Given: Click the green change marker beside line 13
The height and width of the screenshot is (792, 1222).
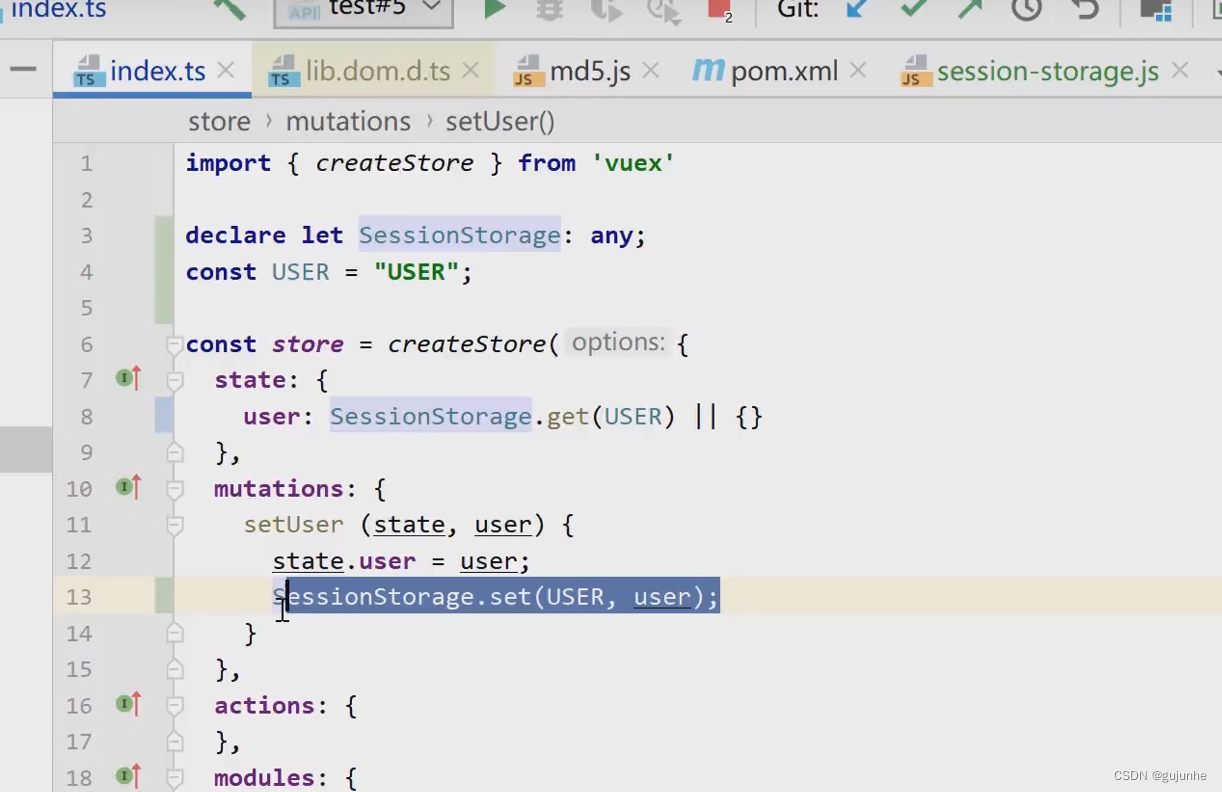Looking at the screenshot, I should (164, 596).
